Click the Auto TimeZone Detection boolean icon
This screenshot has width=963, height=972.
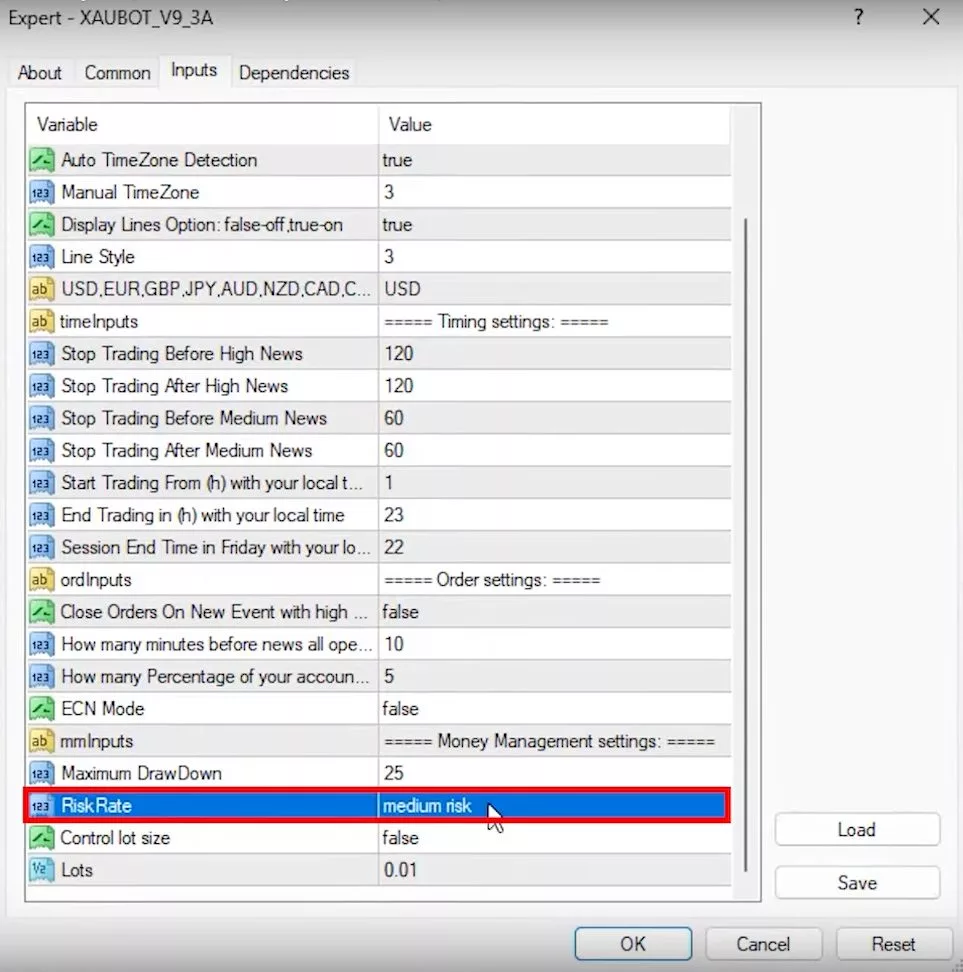[x=42, y=160]
